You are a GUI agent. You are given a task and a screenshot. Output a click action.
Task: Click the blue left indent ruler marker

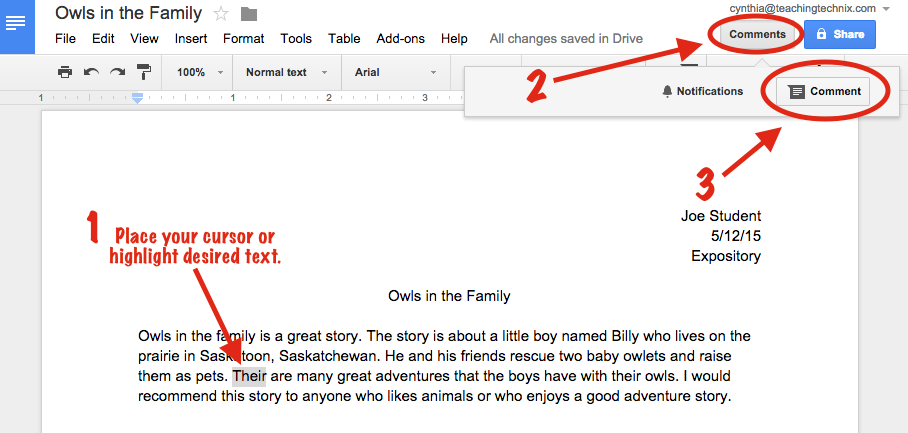coord(138,97)
